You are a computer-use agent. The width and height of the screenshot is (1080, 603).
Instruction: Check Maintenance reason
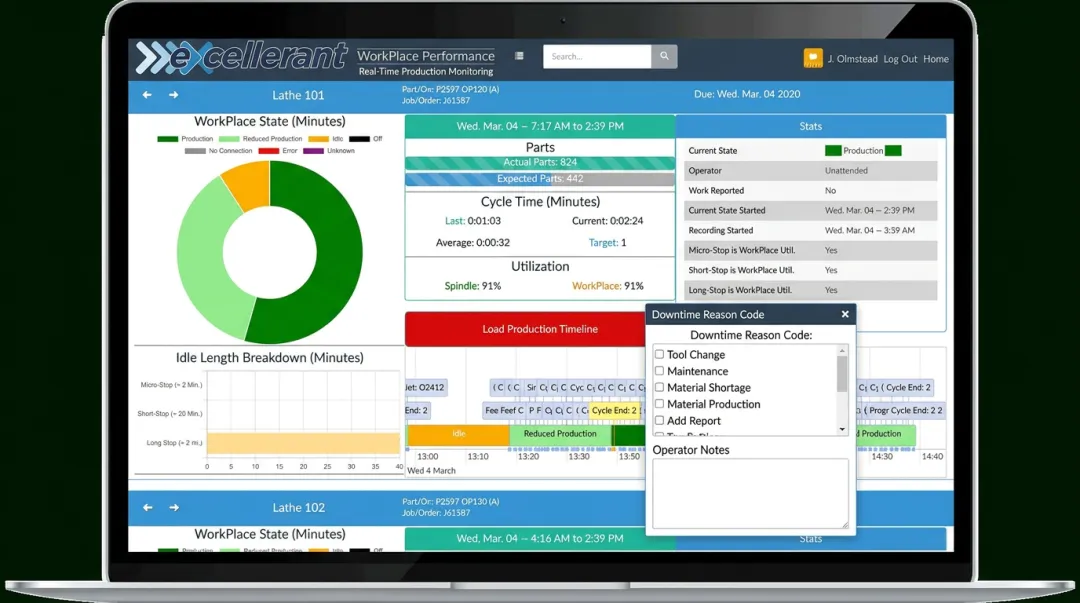tap(659, 371)
